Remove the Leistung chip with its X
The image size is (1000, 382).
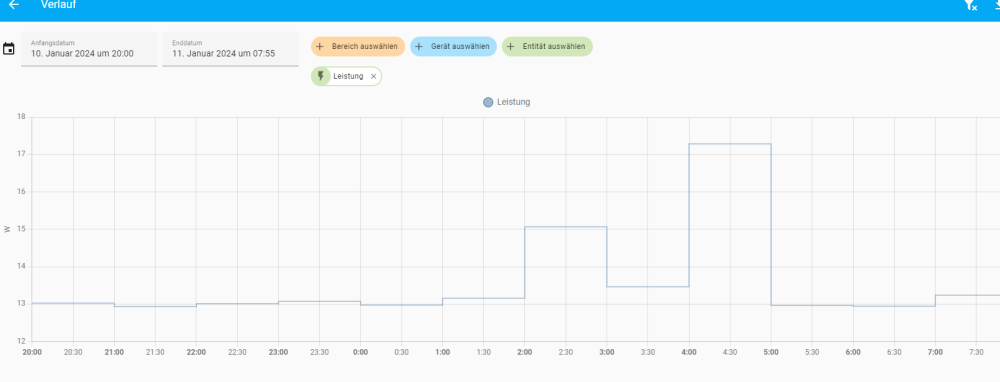tap(374, 77)
